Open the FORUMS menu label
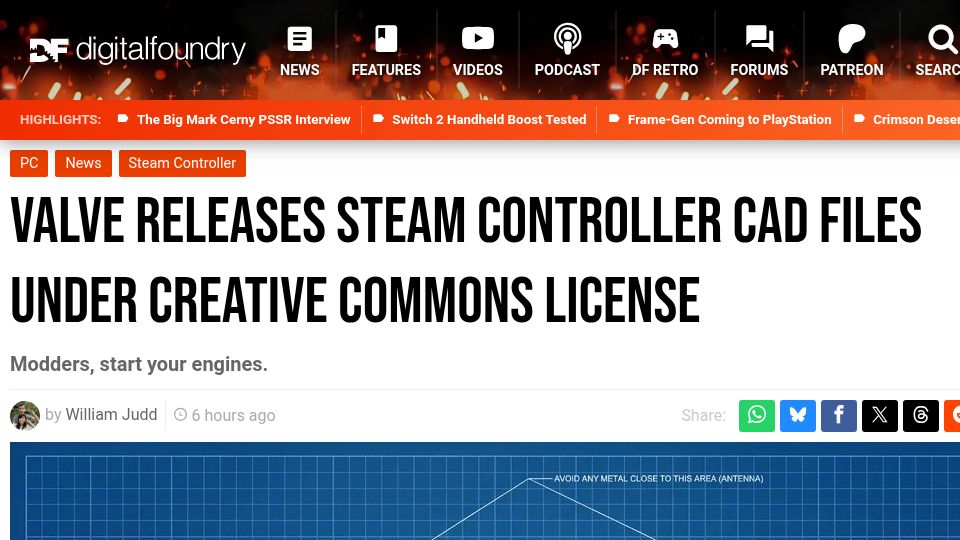Viewport: 960px width, 540px height. click(x=759, y=70)
